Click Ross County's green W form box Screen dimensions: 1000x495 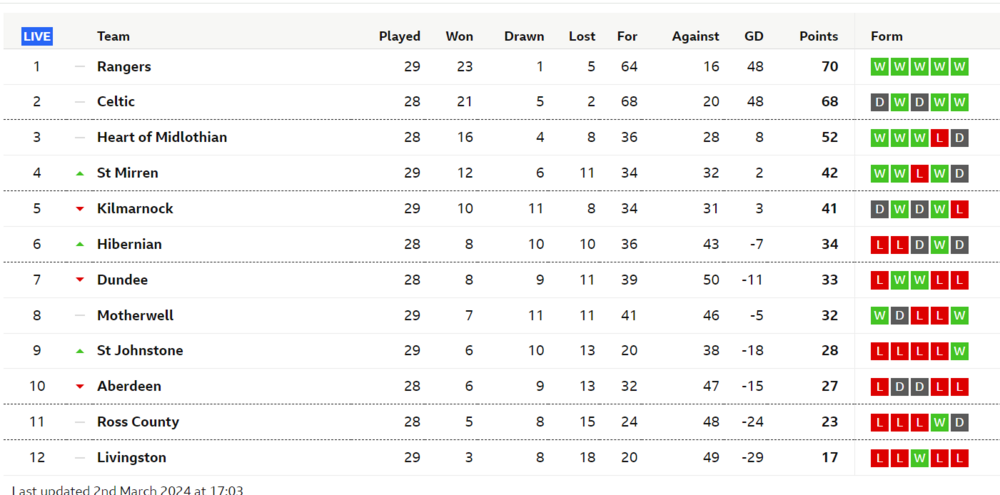point(939,422)
